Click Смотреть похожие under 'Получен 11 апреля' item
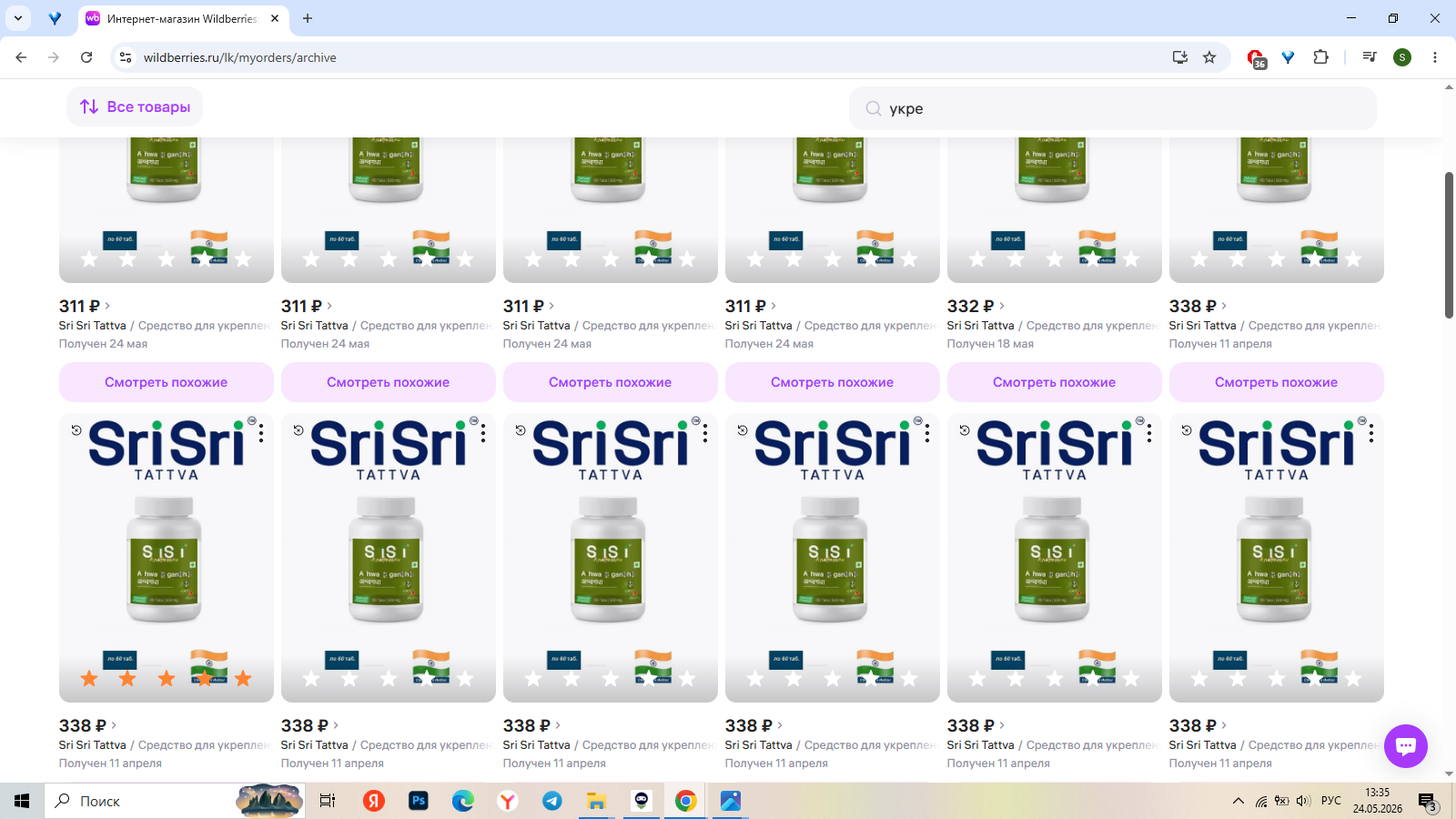This screenshot has width=1456, height=819. tap(1277, 382)
